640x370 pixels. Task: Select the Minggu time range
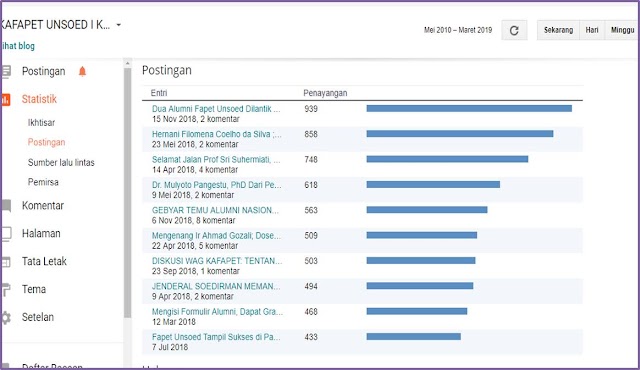point(622,30)
